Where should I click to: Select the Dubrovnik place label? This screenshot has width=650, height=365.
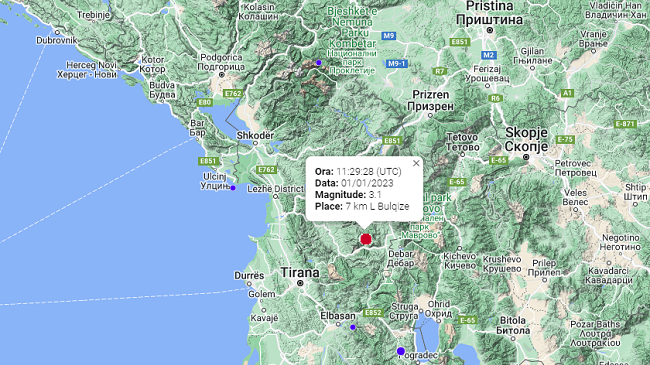(x=57, y=40)
